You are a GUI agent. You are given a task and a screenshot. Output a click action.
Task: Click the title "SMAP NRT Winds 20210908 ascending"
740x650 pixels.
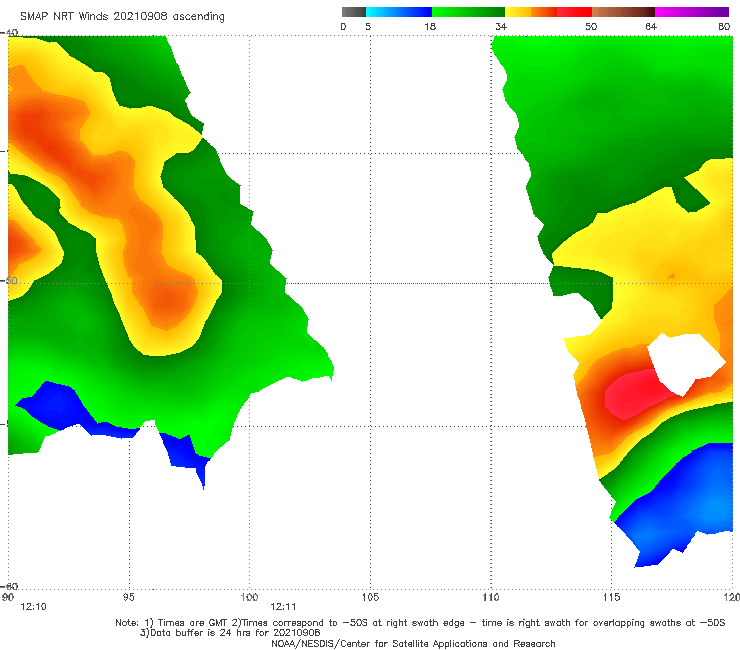pyautogui.click(x=122, y=16)
